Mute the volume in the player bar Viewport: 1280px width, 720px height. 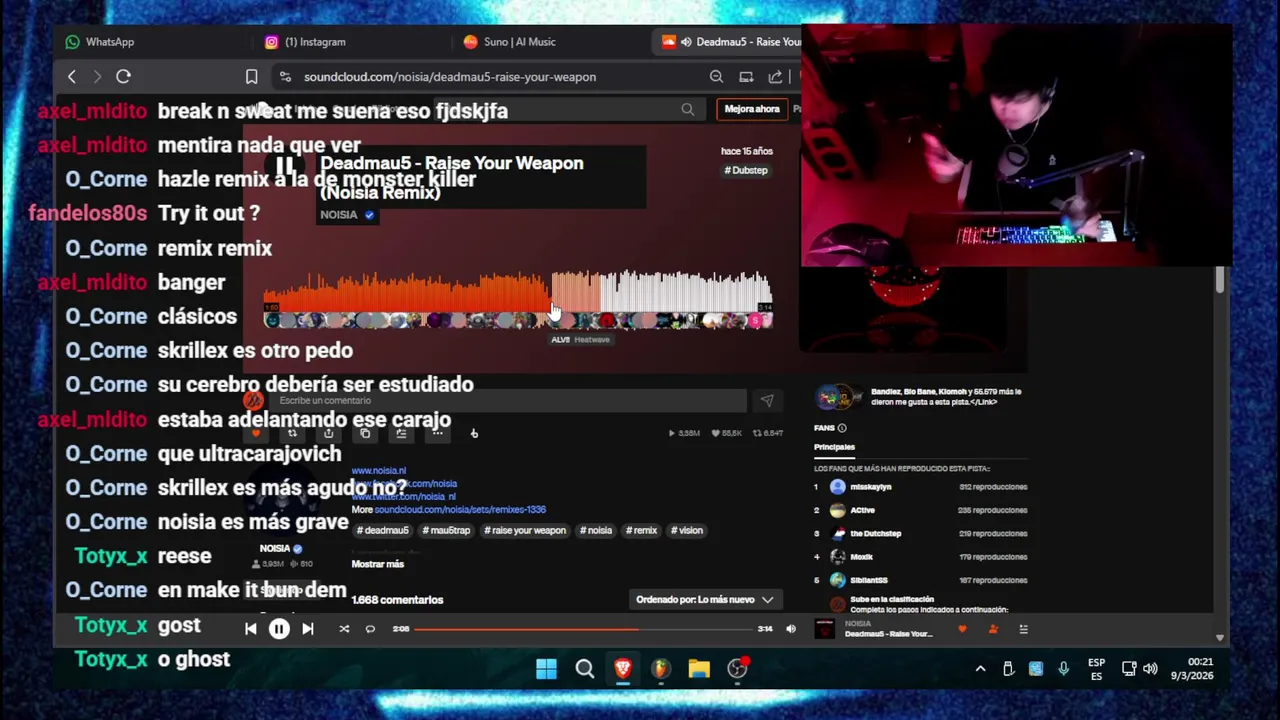pyautogui.click(x=791, y=629)
